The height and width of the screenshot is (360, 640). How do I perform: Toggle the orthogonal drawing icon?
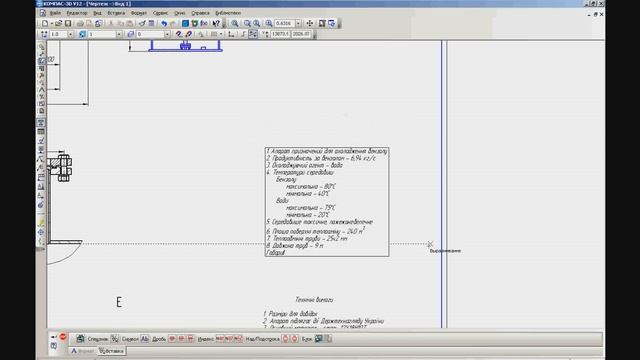point(243,34)
